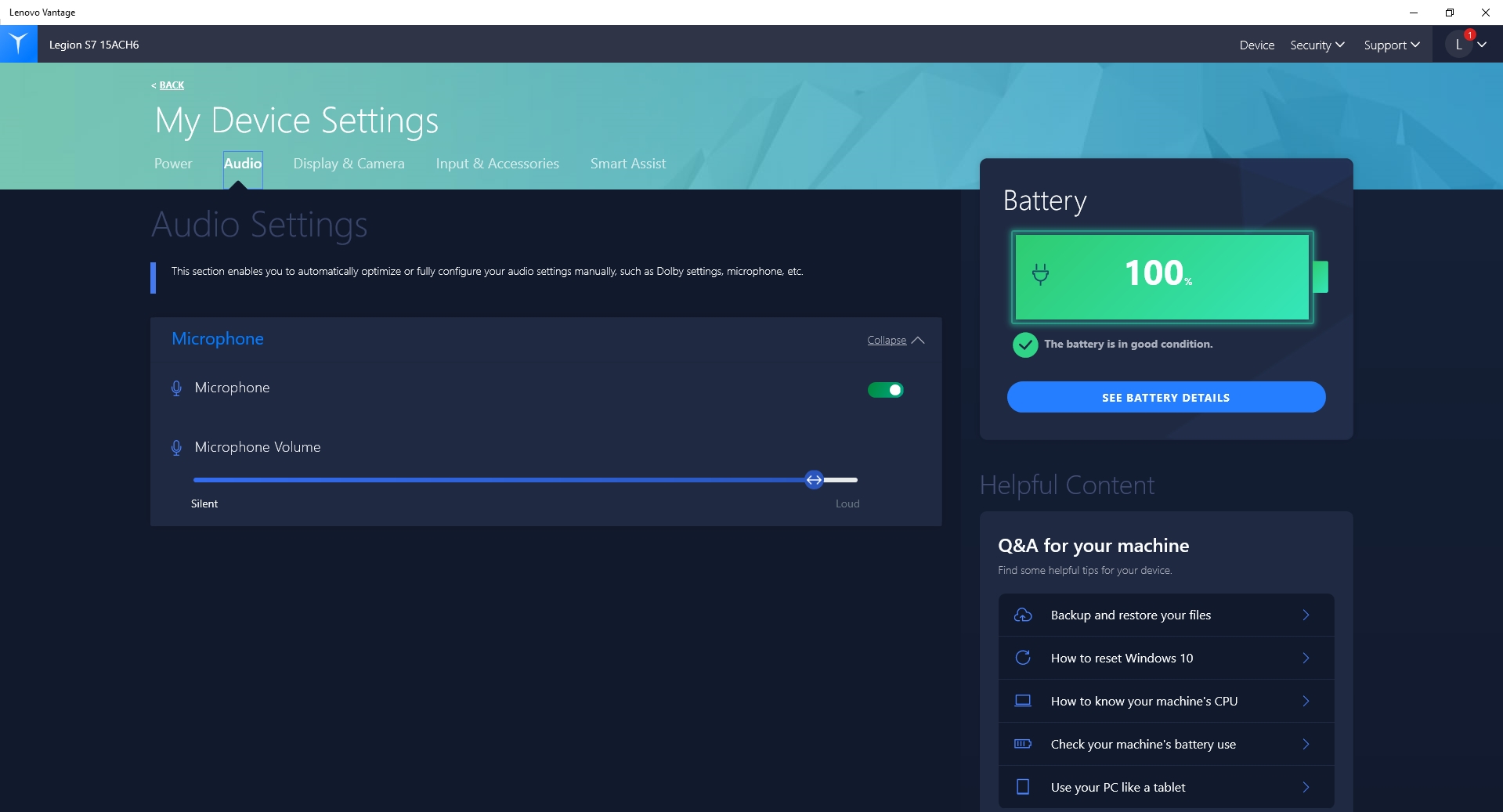Click the Microphone Volume slider handle
Viewport: 1503px width, 812px height.
tap(814, 480)
